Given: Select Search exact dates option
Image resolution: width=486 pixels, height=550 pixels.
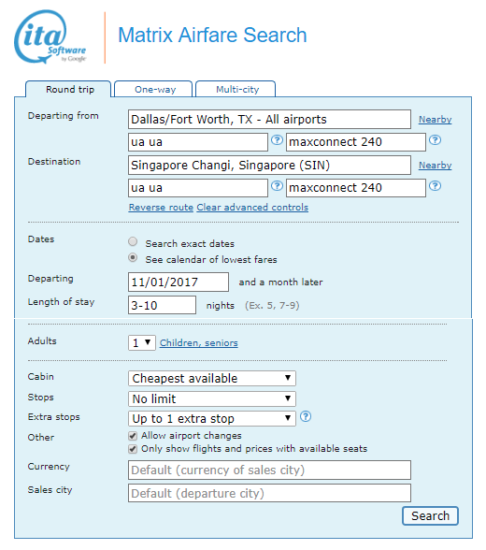Looking at the screenshot, I should pyautogui.click(x=133, y=242).
